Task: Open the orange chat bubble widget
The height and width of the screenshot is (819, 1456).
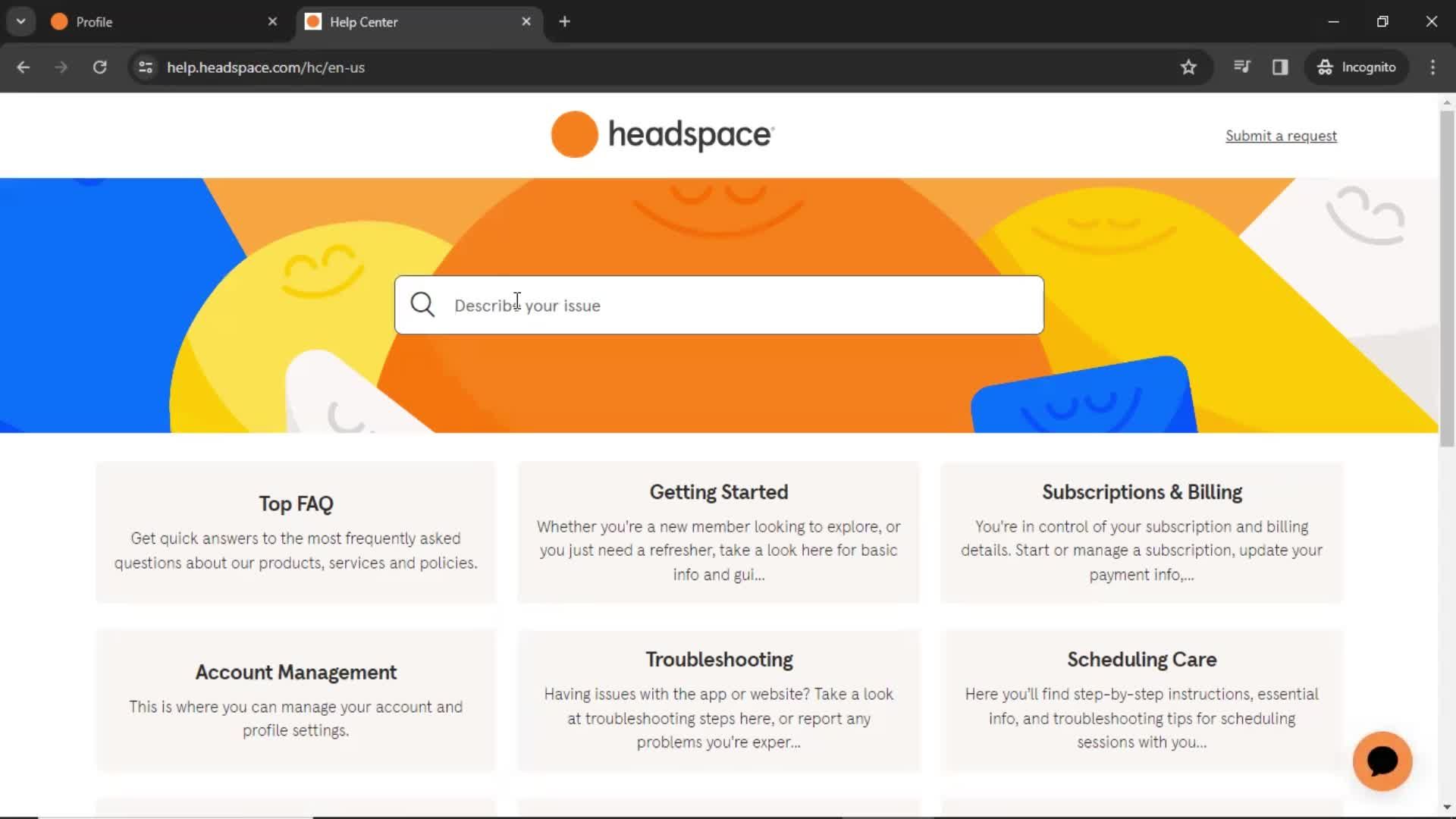Action: coord(1382,761)
